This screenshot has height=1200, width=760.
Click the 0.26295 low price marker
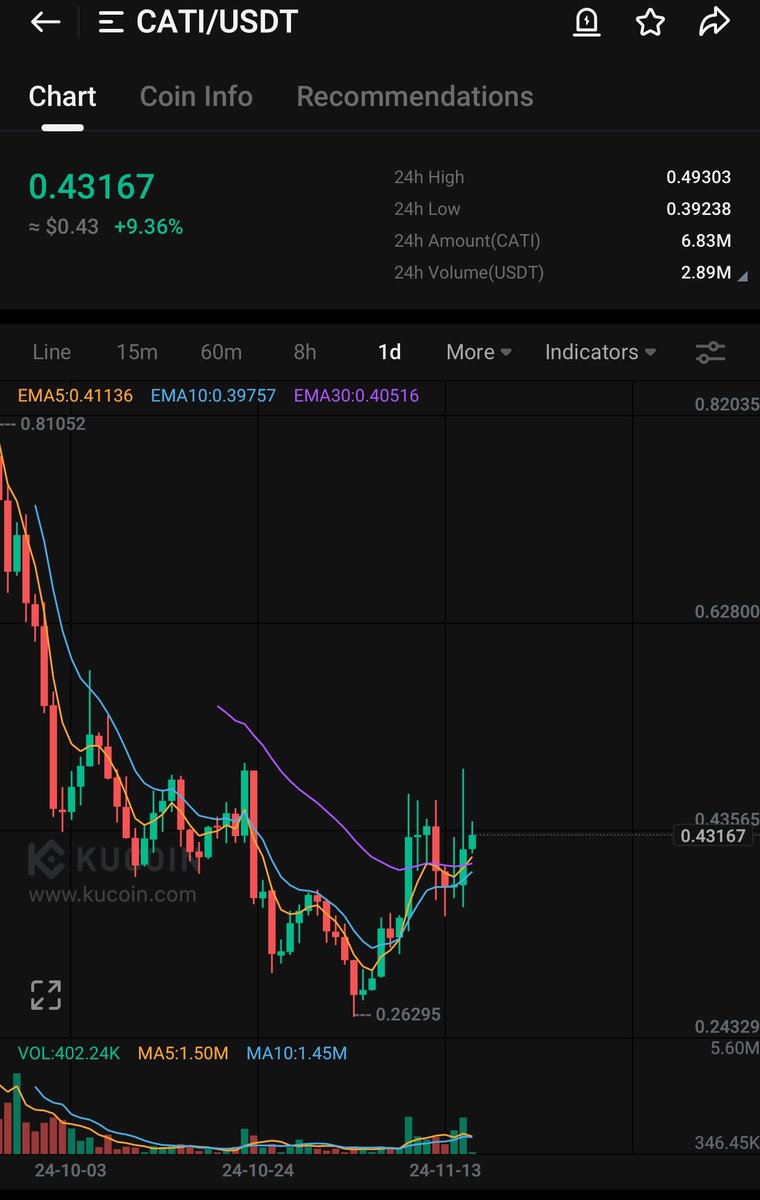point(408,1014)
